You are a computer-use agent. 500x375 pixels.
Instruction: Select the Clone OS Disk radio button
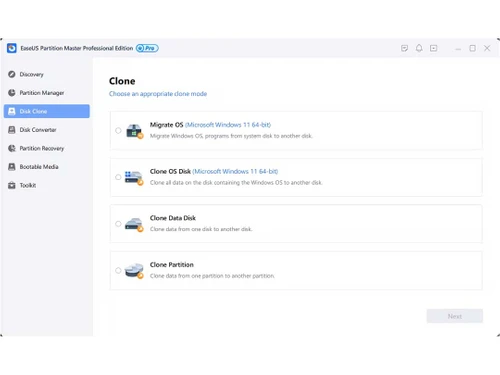(118, 177)
